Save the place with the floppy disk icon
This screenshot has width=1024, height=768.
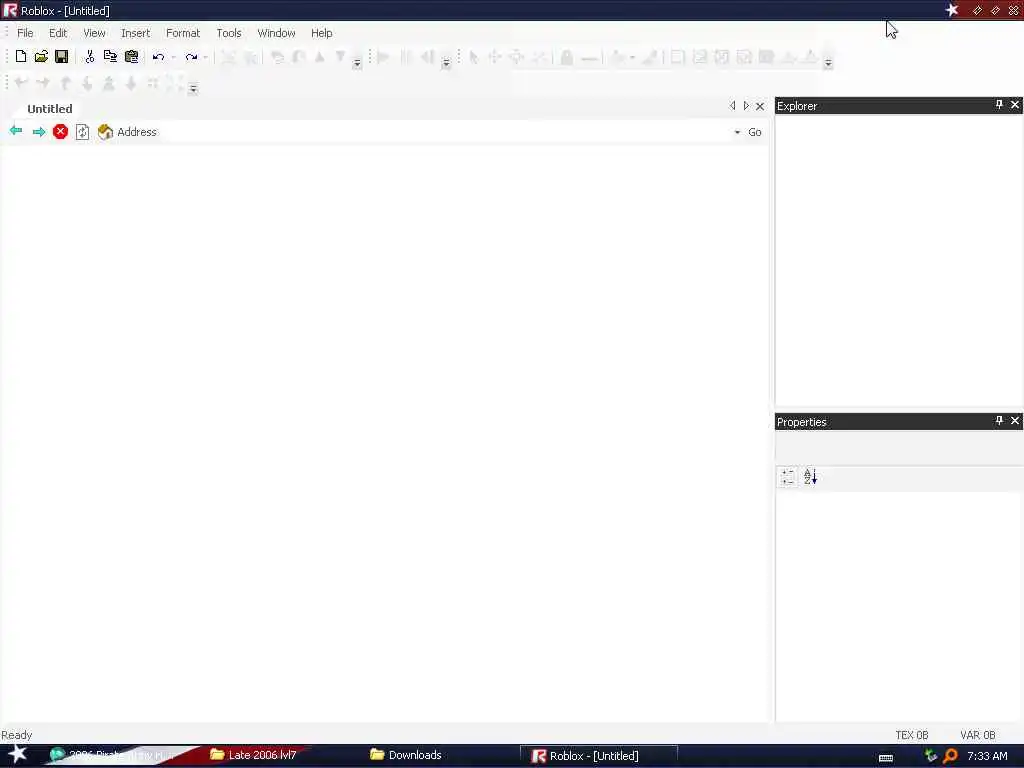tap(61, 57)
